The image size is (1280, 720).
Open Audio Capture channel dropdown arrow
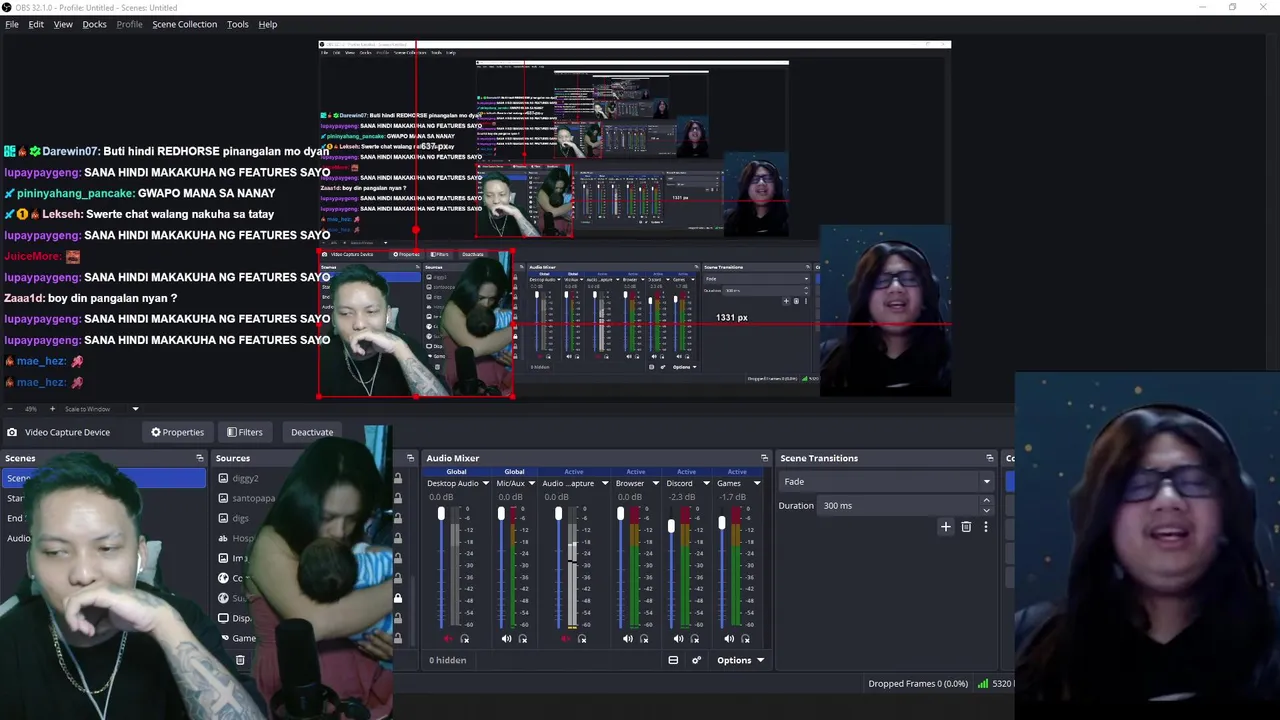pos(605,484)
